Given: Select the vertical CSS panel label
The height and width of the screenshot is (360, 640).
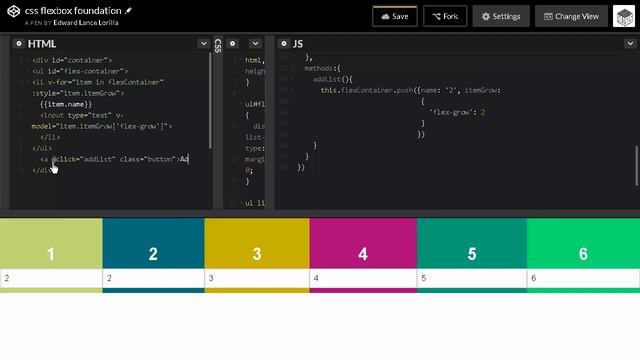Looking at the screenshot, I should click(218, 46).
